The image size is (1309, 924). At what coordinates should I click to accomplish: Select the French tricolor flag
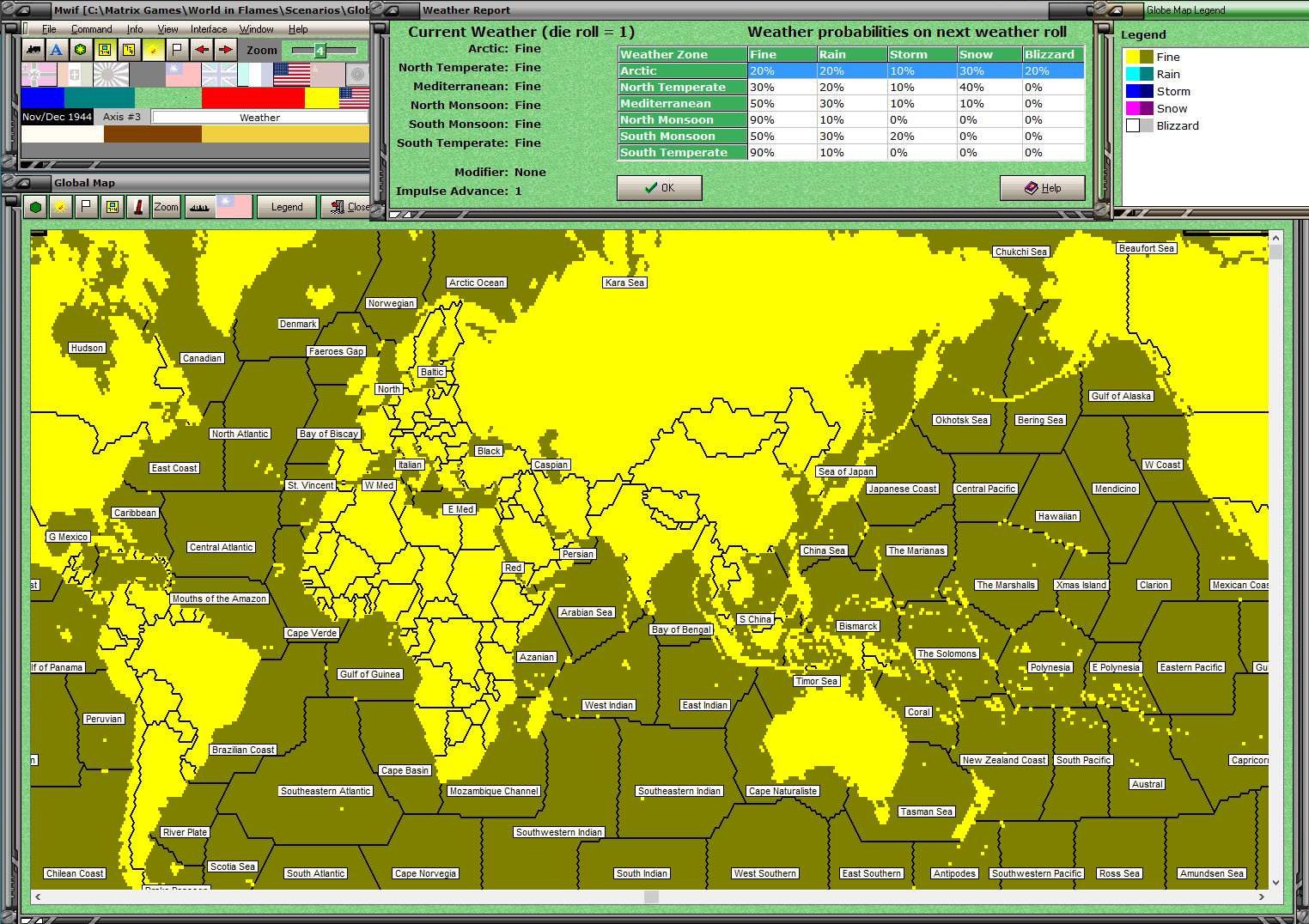255,75
